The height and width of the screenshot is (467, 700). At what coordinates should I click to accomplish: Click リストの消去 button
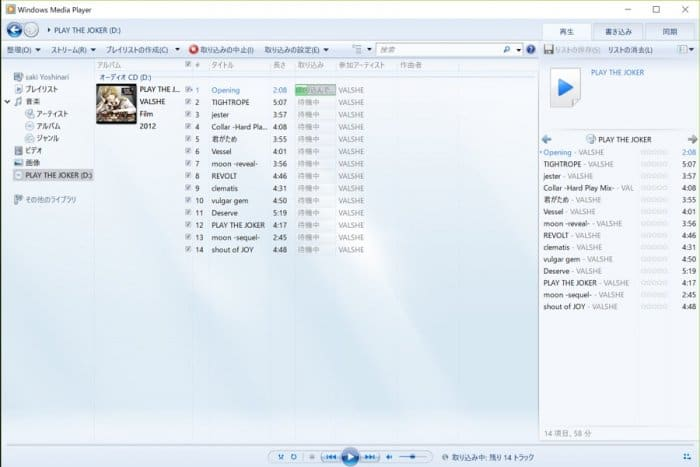pos(630,50)
